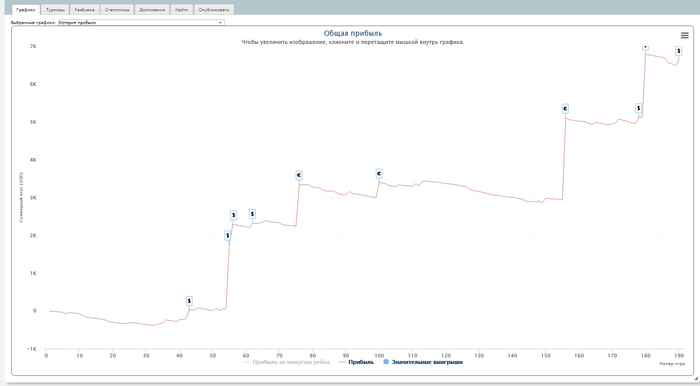Go to the Достижения tab
This screenshot has width=700, height=386.
point(152,10)
